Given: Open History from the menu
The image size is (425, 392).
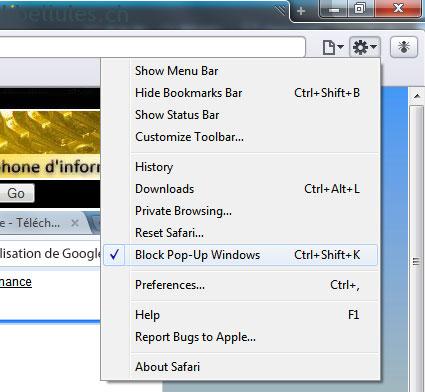Looking at the screenshot, I should point(240,167).
